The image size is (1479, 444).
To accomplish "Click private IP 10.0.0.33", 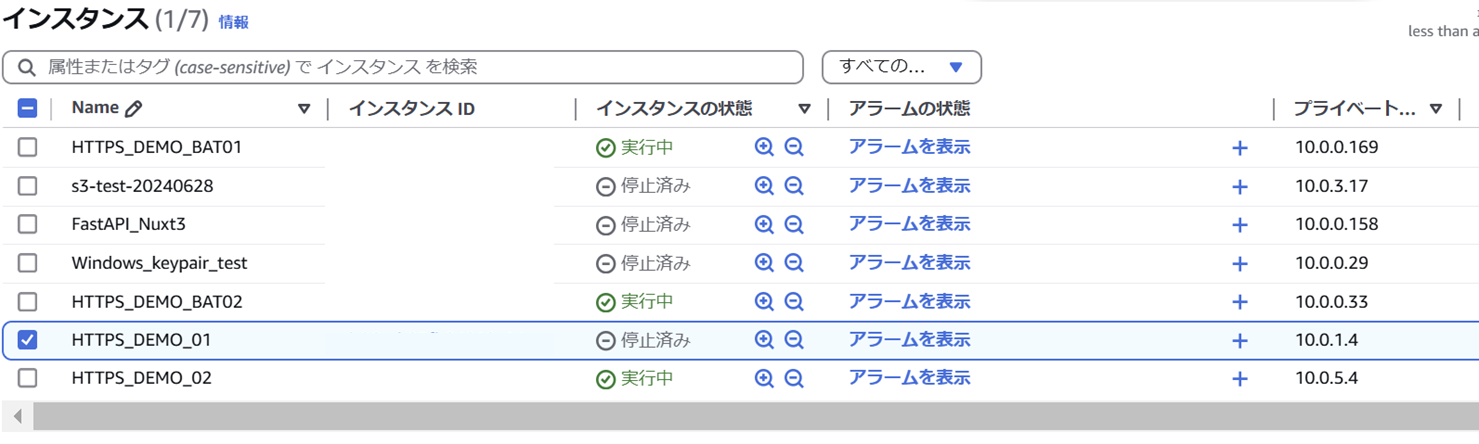I will pyautogui.click(x=1331, y=301).
